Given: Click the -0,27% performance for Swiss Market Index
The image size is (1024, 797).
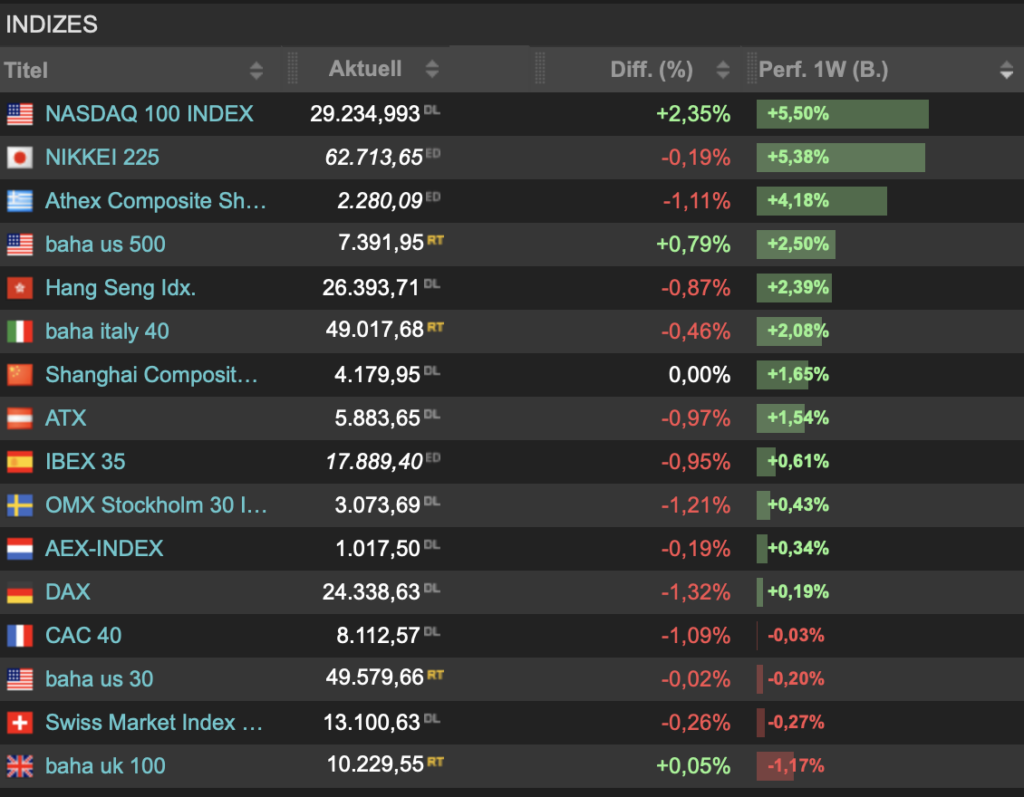Looking at the screenshot, I should click(x=795, y=723).
